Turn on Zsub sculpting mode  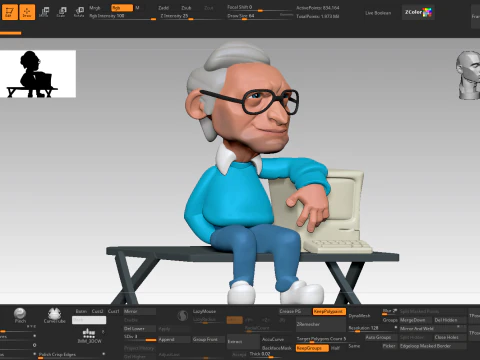click(186, 8)
